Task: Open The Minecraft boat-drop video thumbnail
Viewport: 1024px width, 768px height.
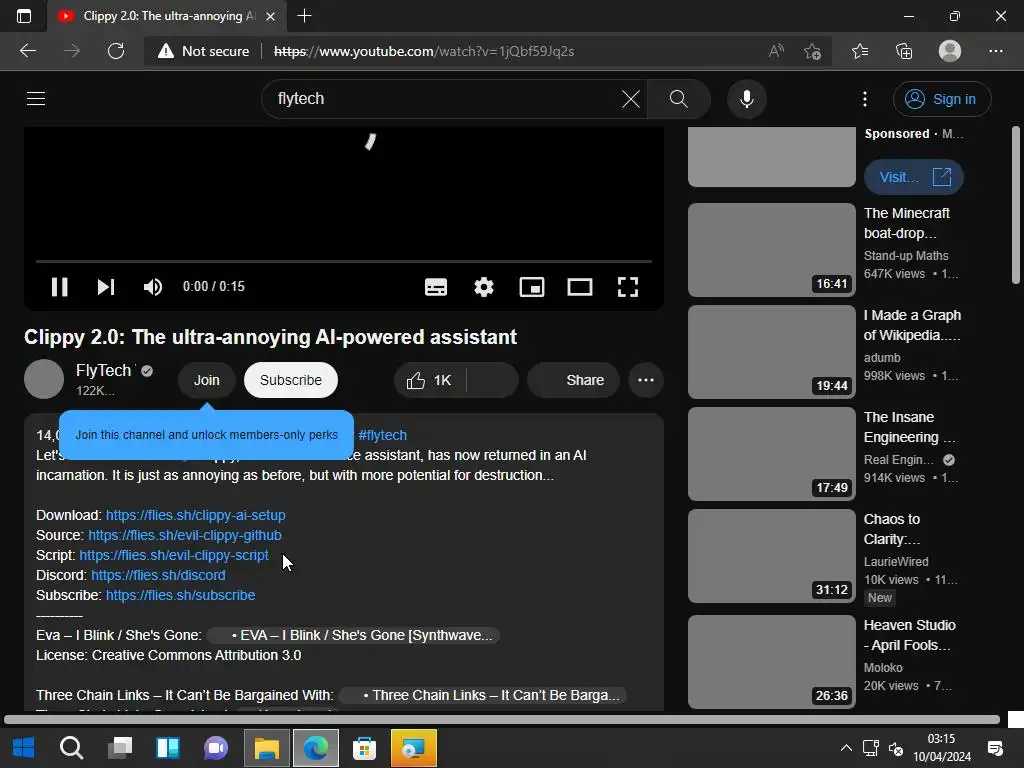Action: 772,250
